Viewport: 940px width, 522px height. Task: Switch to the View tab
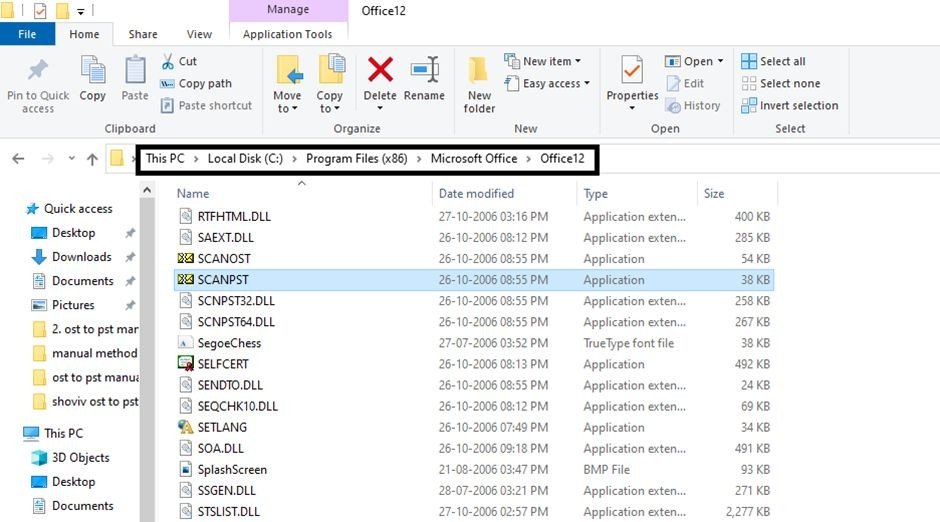[199, 34]
